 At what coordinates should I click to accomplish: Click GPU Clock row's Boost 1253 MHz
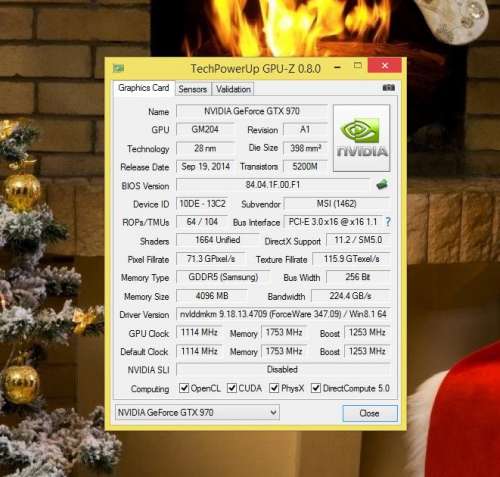click(x=367, y=332)
